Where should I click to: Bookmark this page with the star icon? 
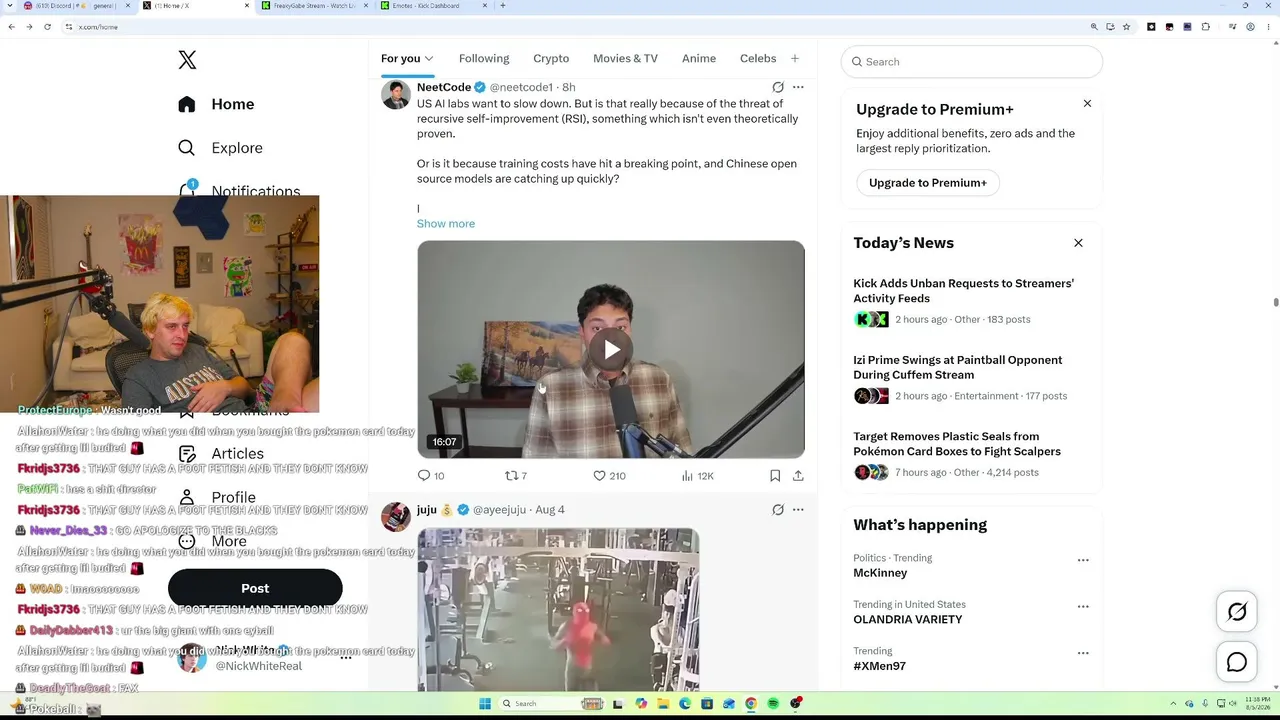pyautogui.click(x=1128, y=27)
